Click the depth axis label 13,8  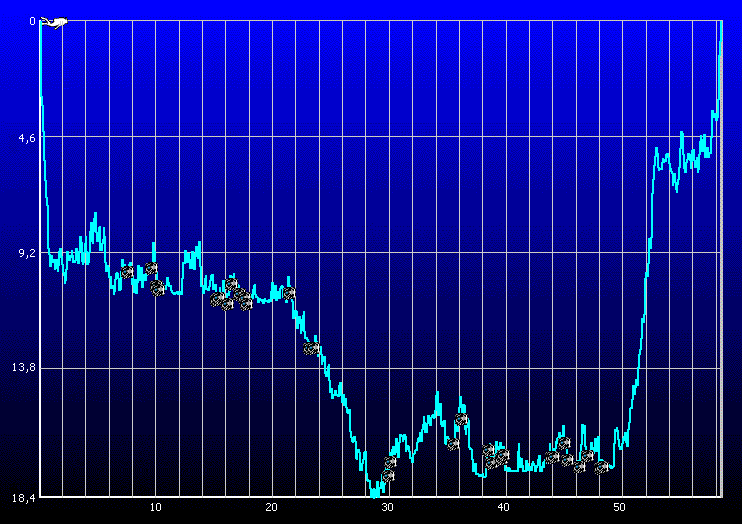pos(24,367)
